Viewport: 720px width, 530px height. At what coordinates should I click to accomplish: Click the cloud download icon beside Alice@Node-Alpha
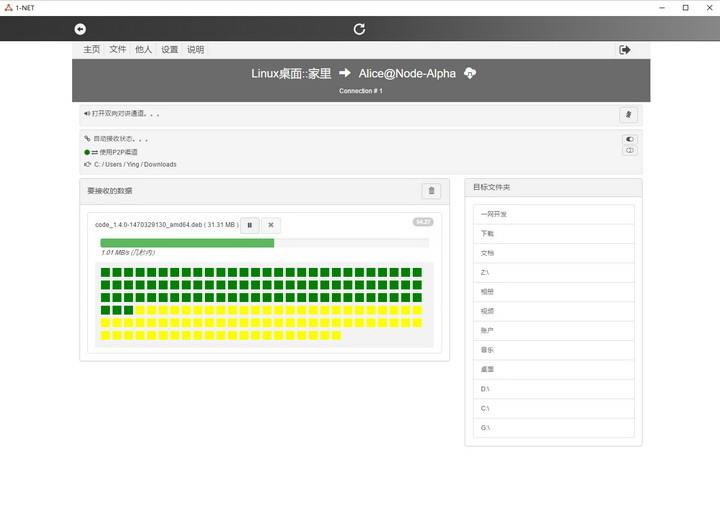click(470, 73)
